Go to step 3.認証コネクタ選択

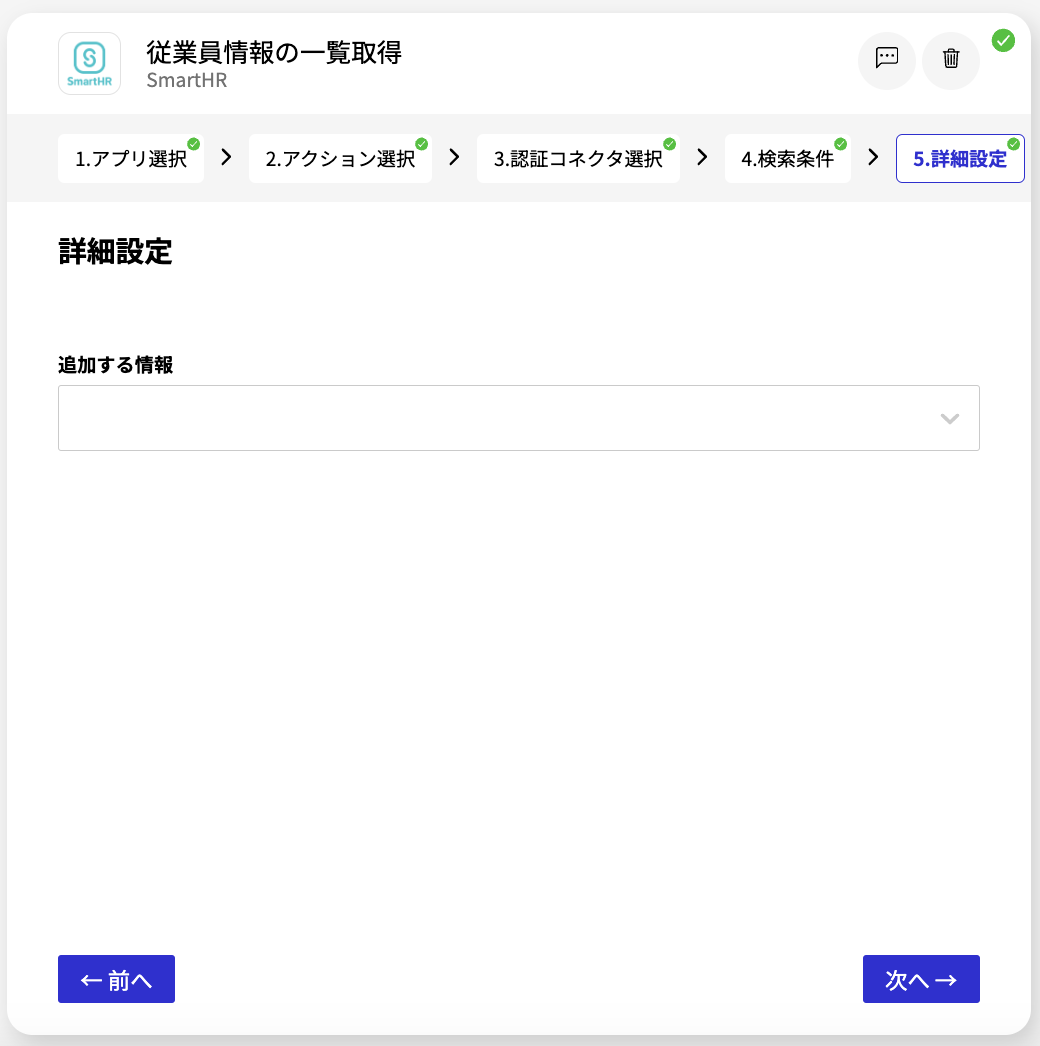coord(578,159)
